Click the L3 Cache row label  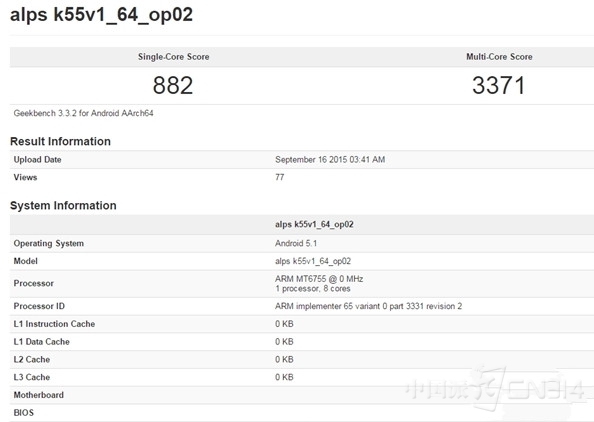(32, 377)
